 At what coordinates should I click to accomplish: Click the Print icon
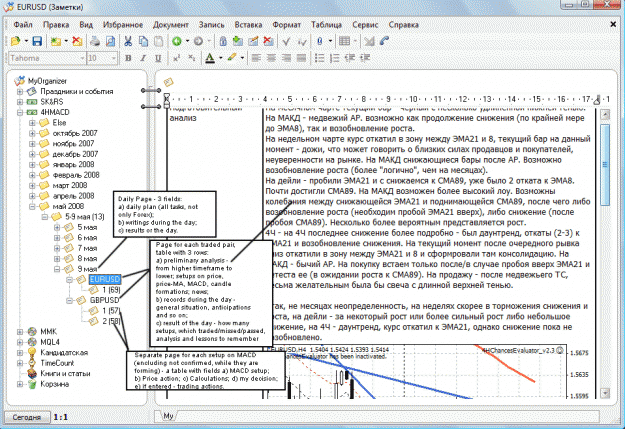point(95,41)
